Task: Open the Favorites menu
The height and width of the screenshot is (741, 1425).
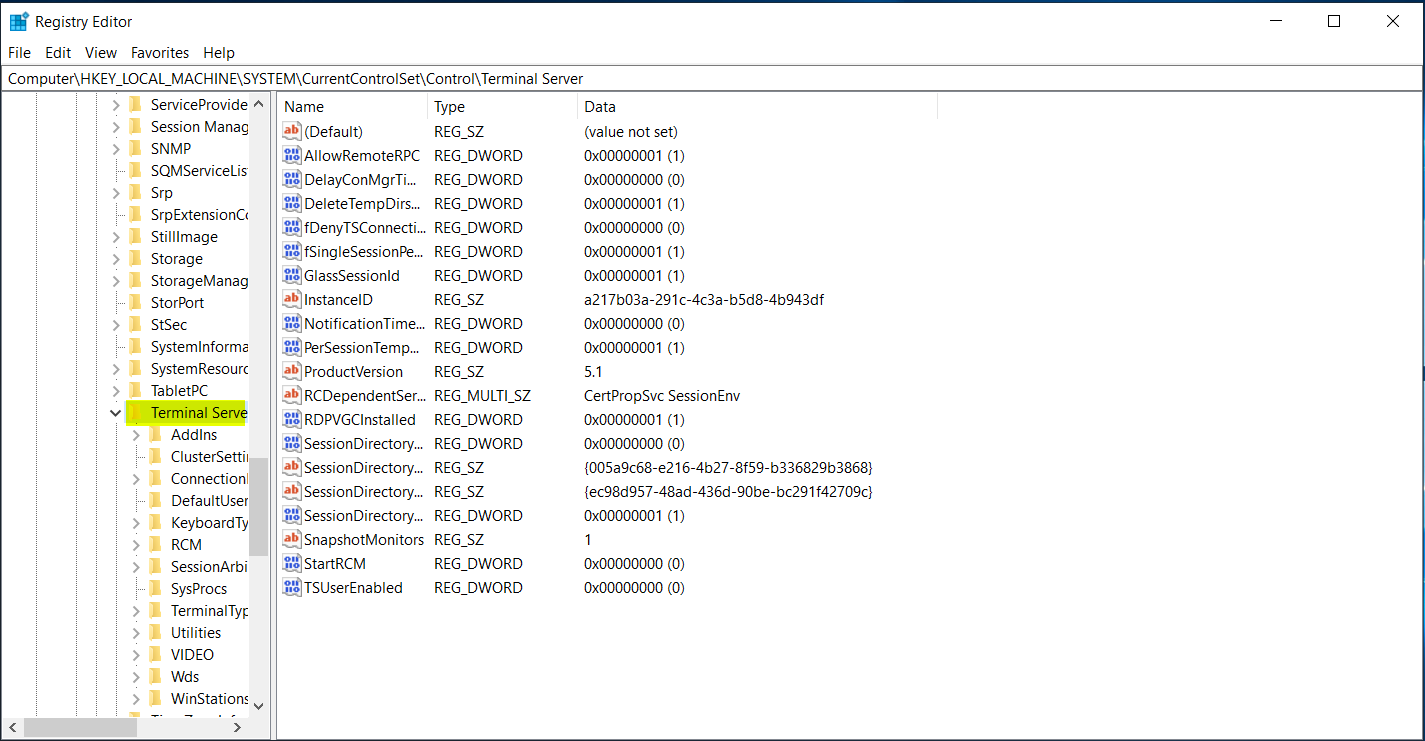Action: 160,53
